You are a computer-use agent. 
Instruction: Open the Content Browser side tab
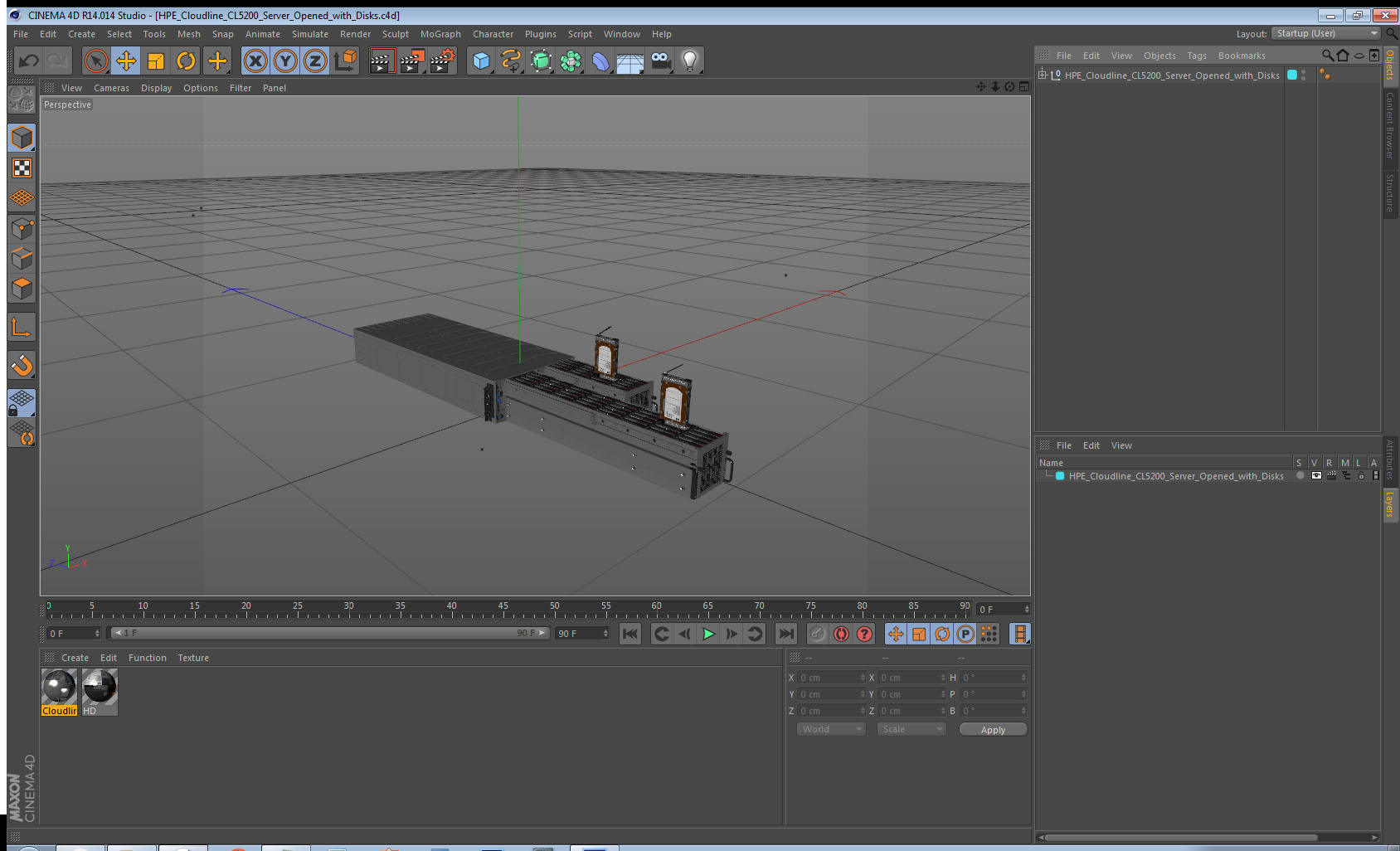click(1390, 125)
